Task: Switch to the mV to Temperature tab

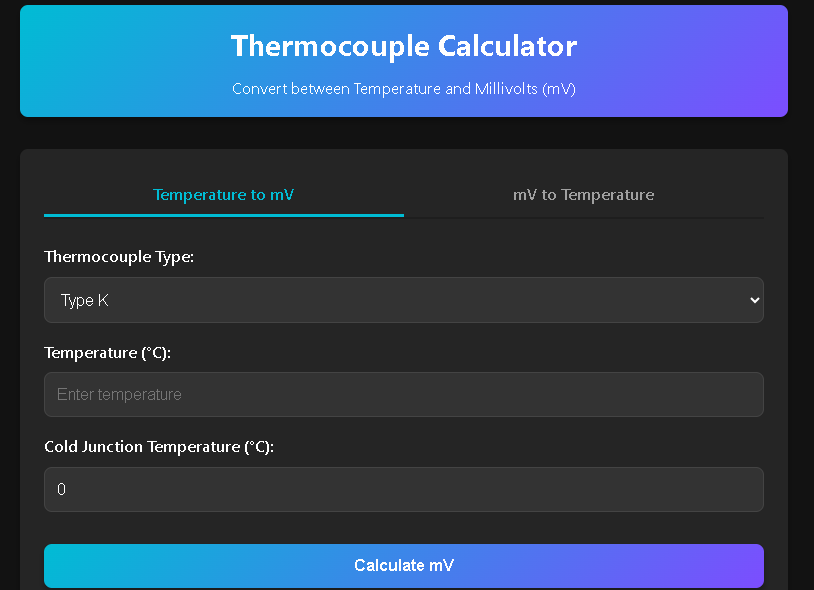Action: pyautogui.click(x=583, y=194)
